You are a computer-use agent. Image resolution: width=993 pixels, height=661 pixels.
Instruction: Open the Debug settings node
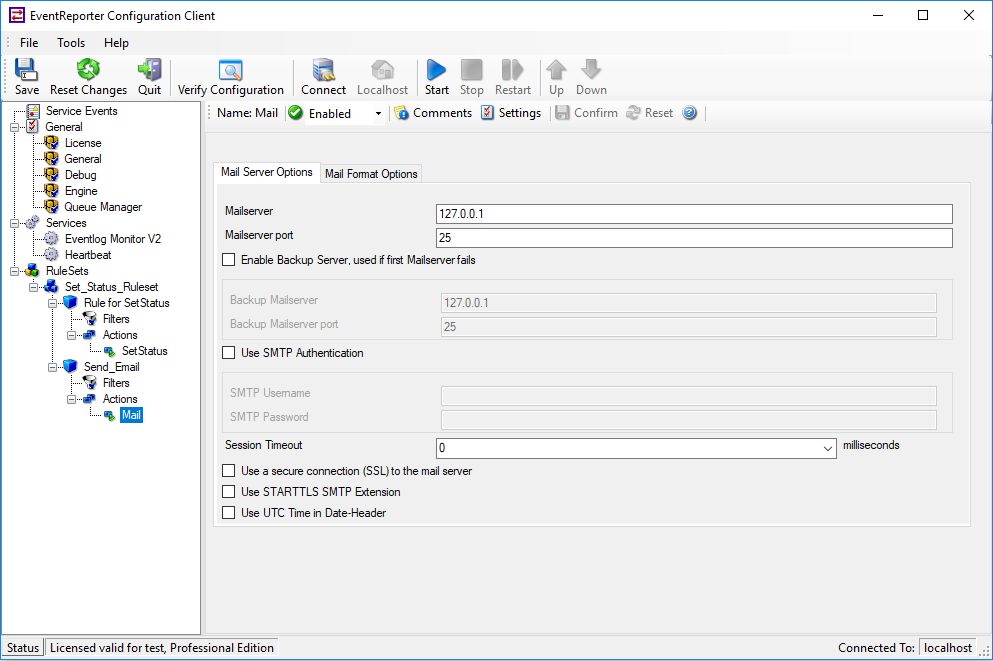tap(80, 175)
